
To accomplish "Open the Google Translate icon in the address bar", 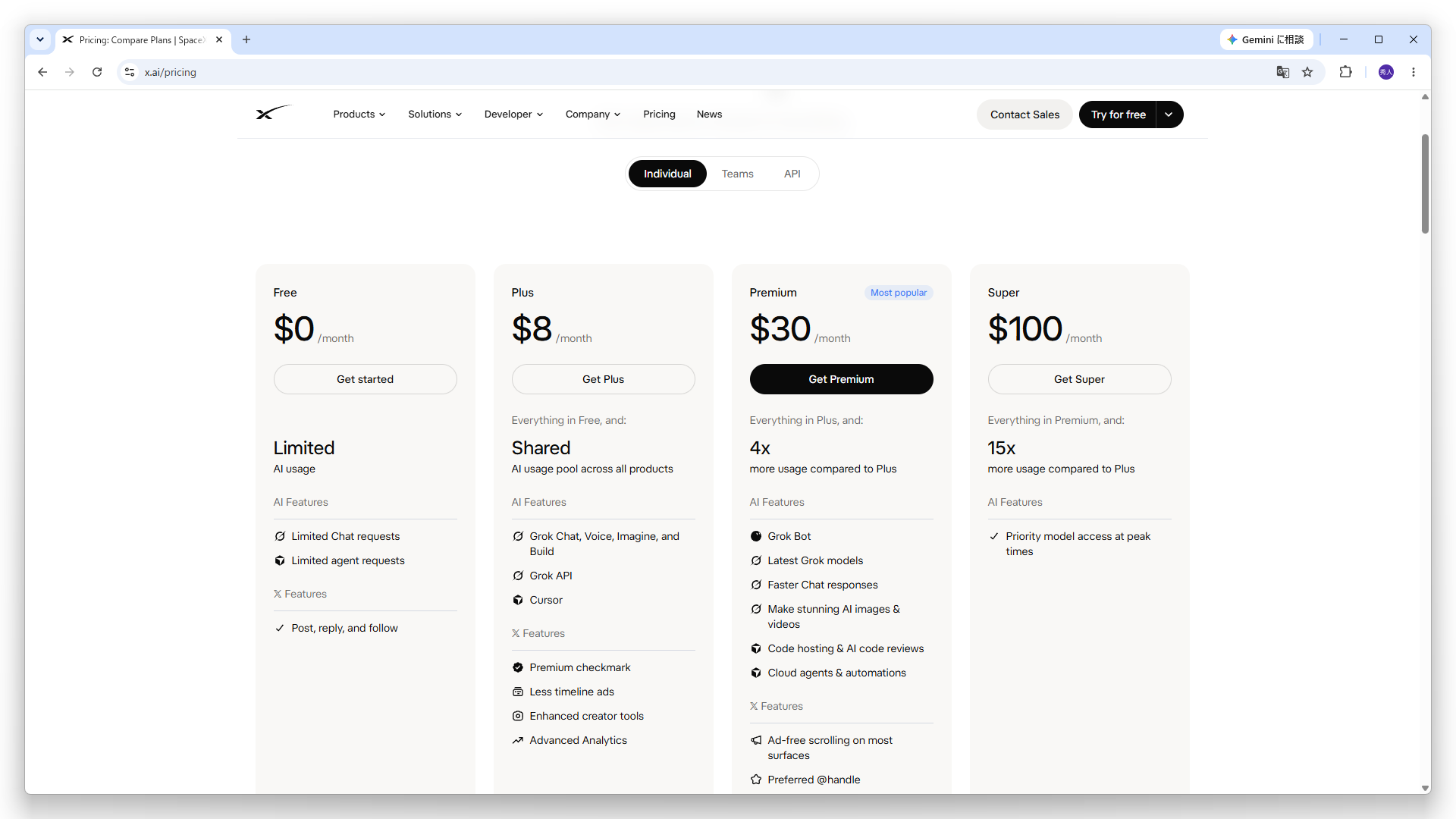I will click(1283, 72).
